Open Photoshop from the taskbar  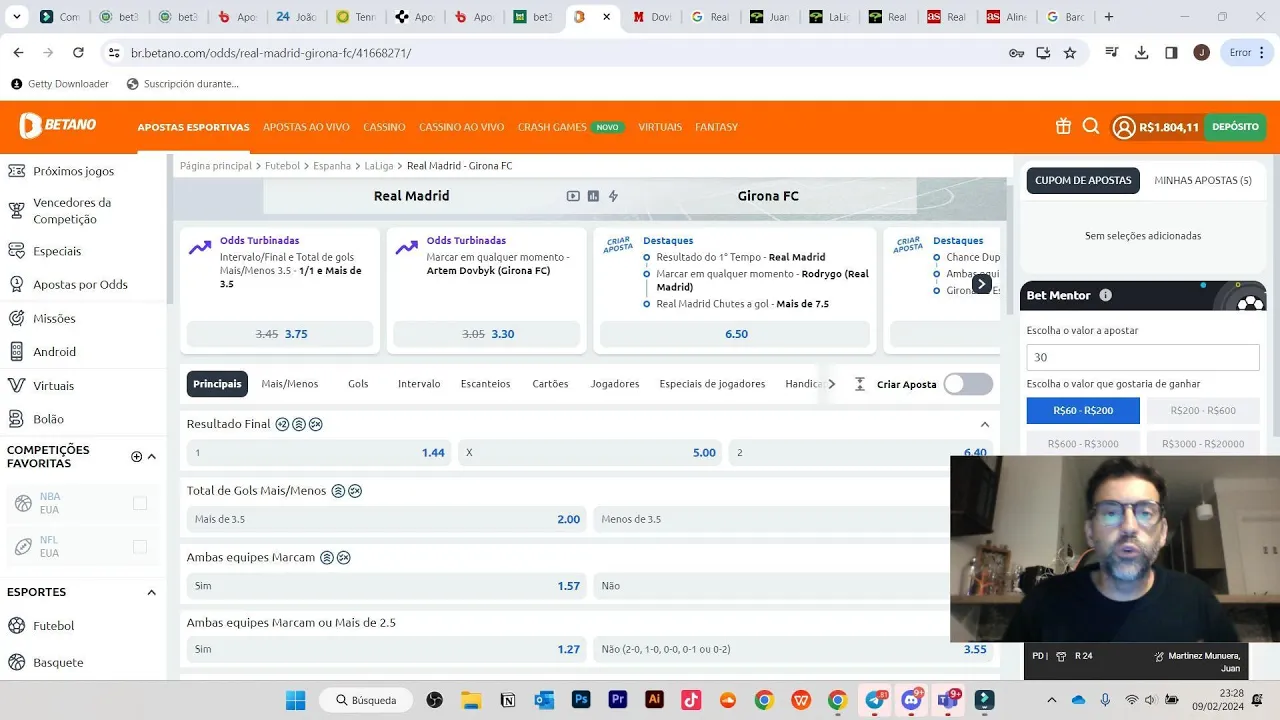(x=581, y=700)
